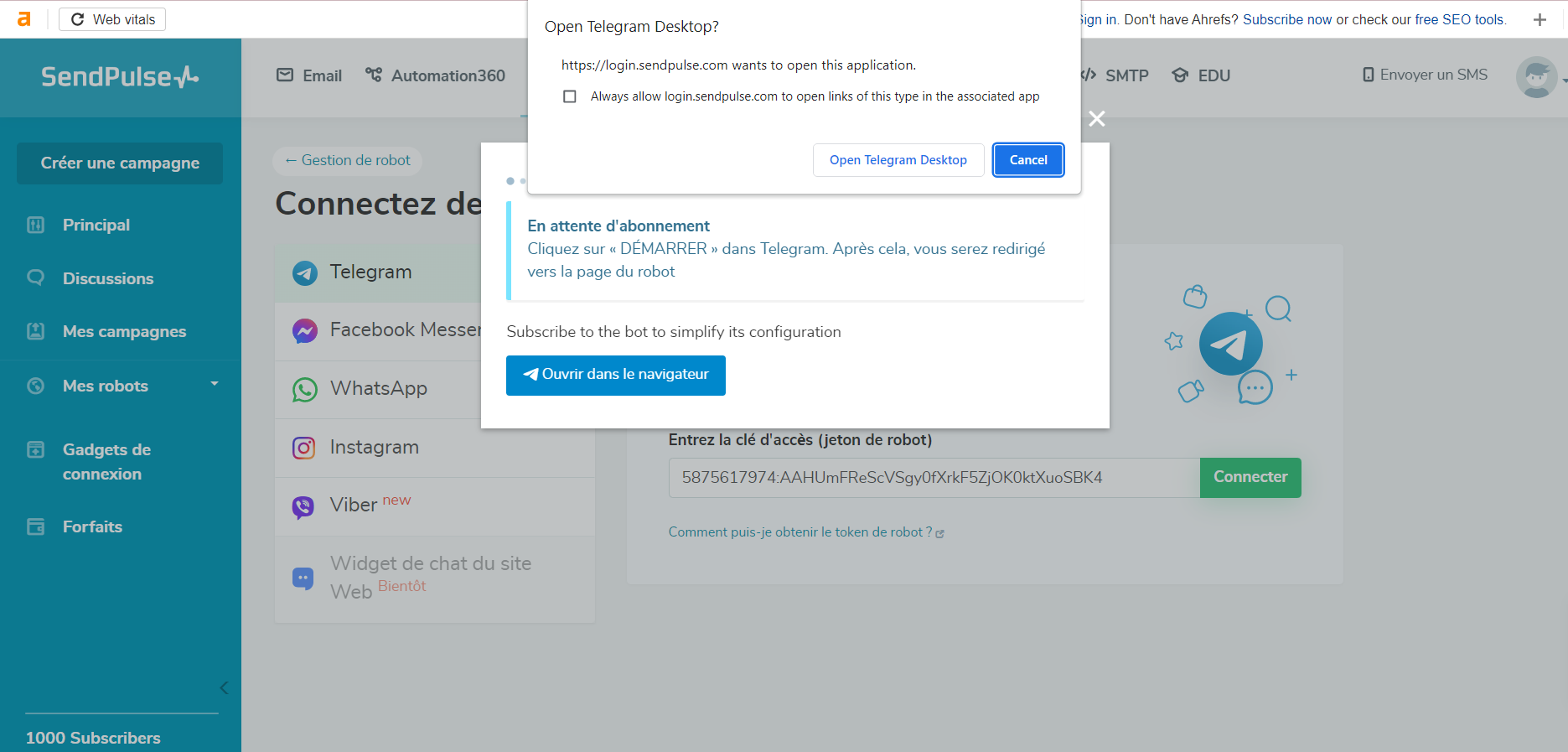
Task: Click the Gadgets de connexion icon
Action: (x=35, y=450)
